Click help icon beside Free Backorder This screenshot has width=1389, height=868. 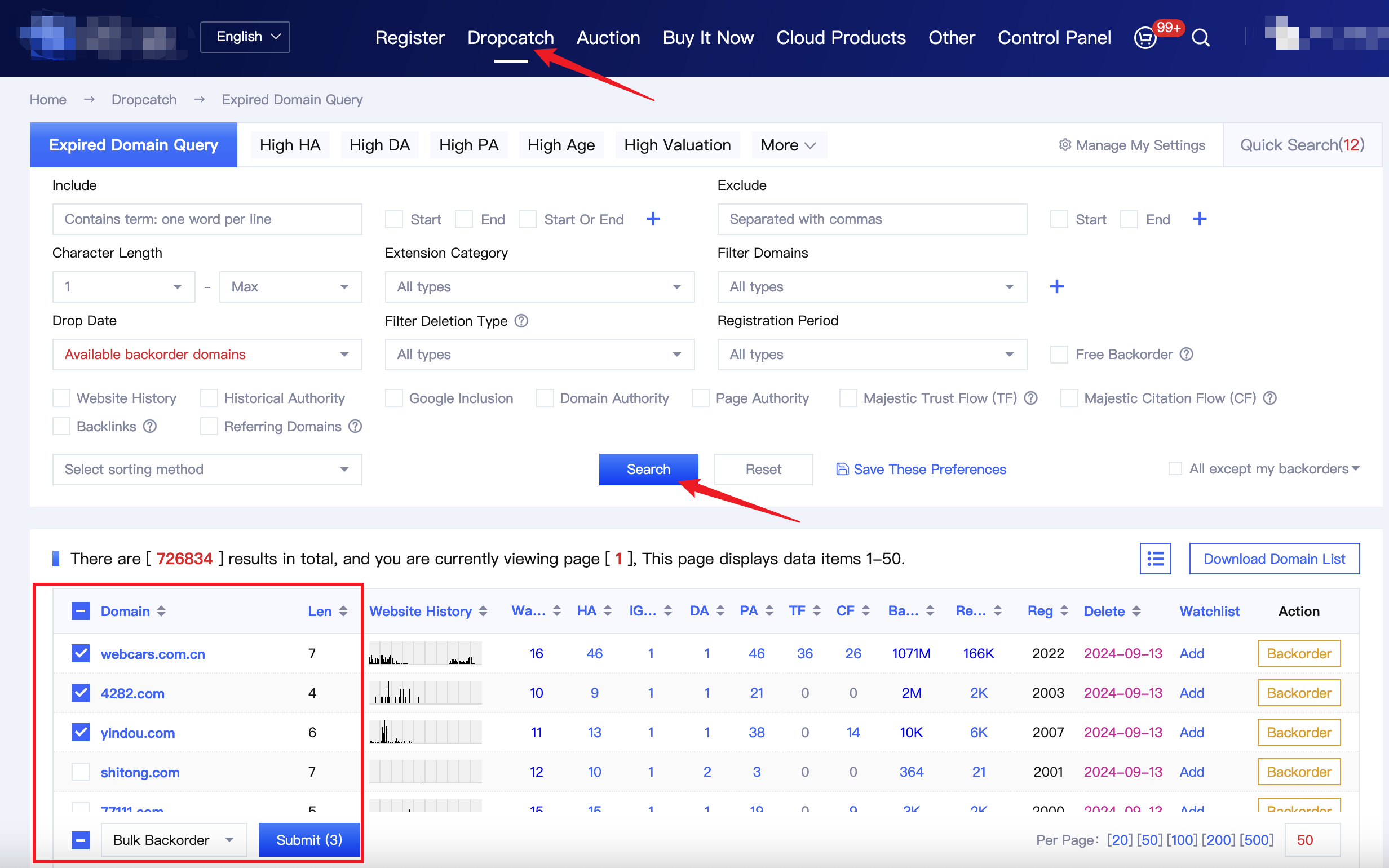(x=1187, y=354)
